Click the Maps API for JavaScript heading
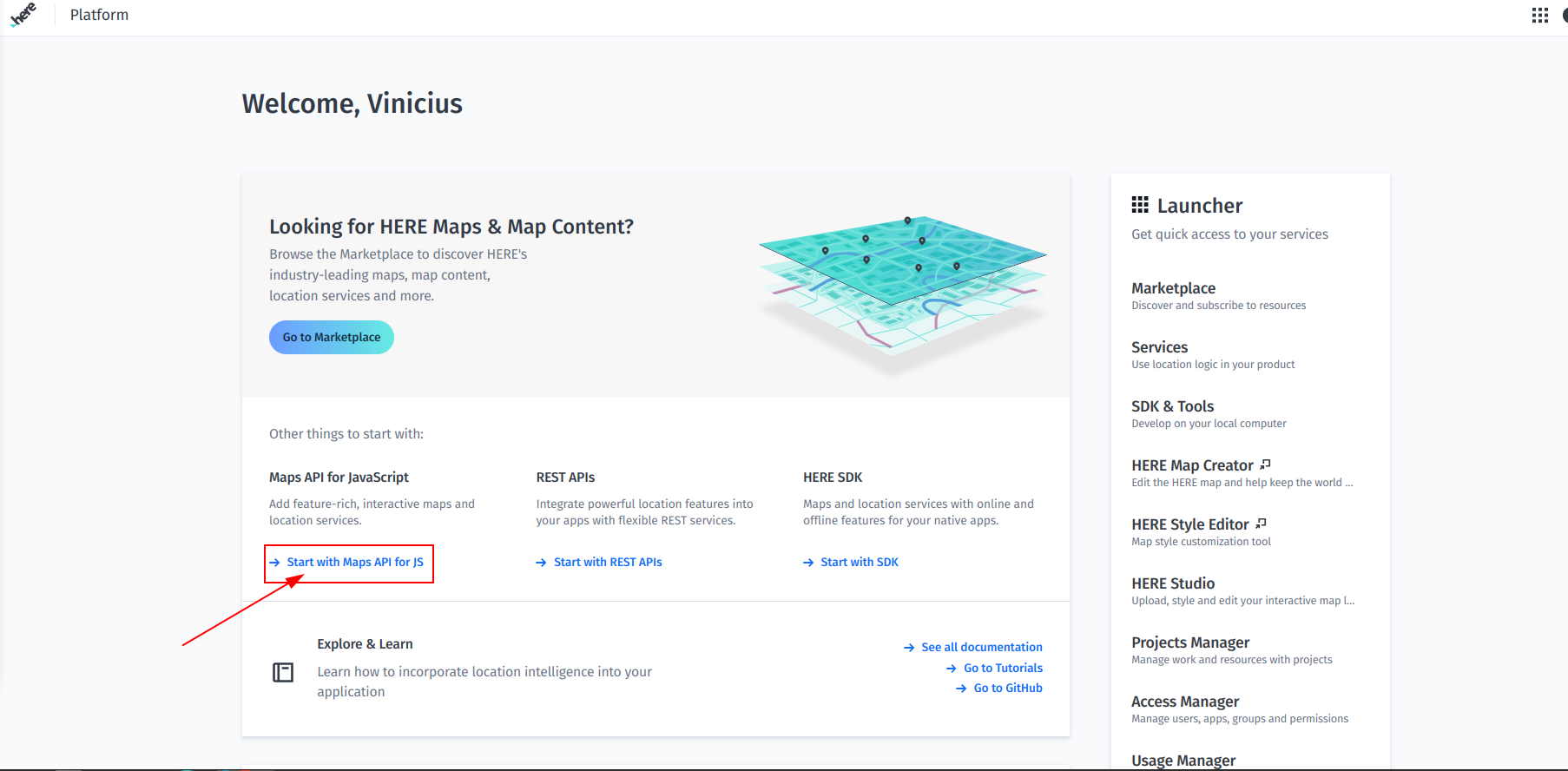Screen dimensions: 1568x771 339,478
